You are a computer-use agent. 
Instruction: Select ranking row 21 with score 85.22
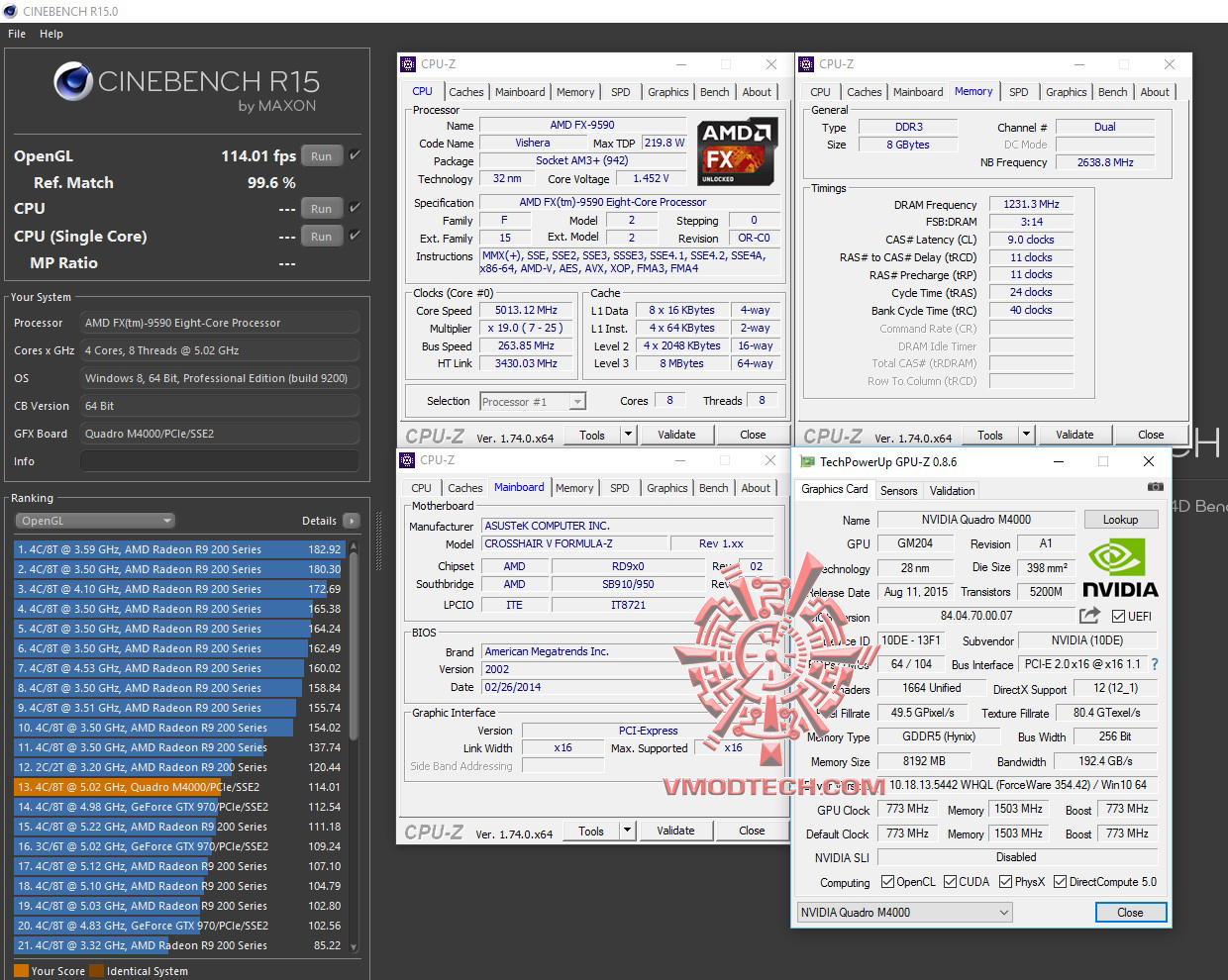pos(179,945)
